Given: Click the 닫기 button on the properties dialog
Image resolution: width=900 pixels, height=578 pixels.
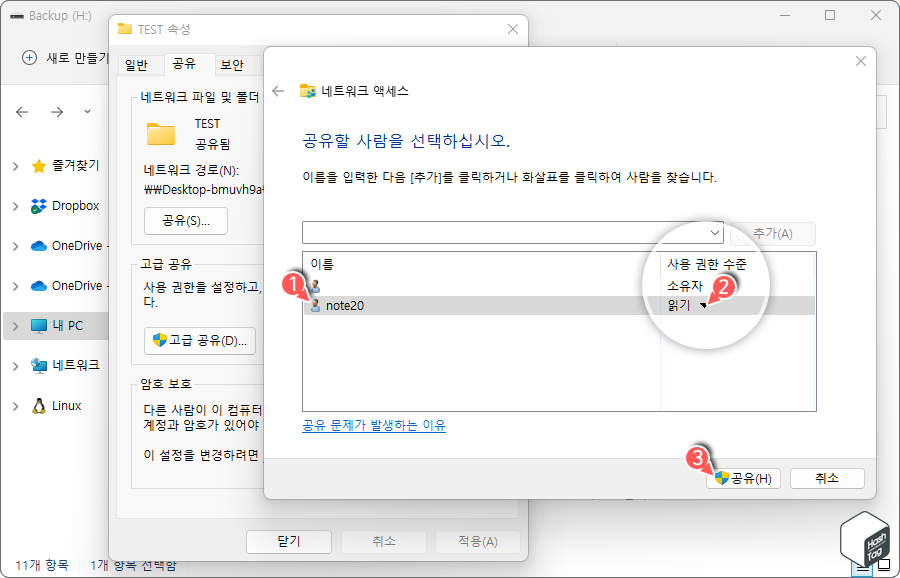Looking at the screenshot, I should coord(288,540).
